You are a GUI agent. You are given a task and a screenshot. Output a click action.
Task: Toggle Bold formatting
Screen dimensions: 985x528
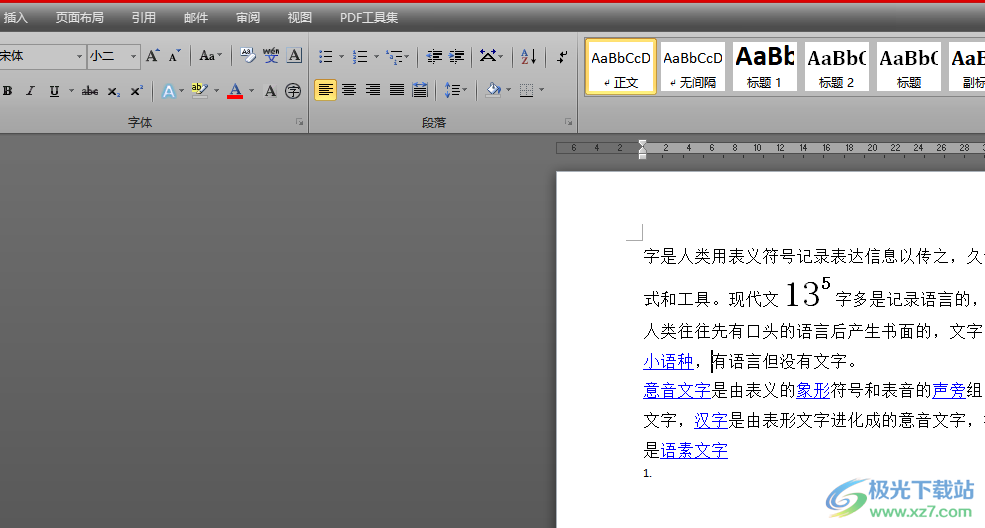8,91
